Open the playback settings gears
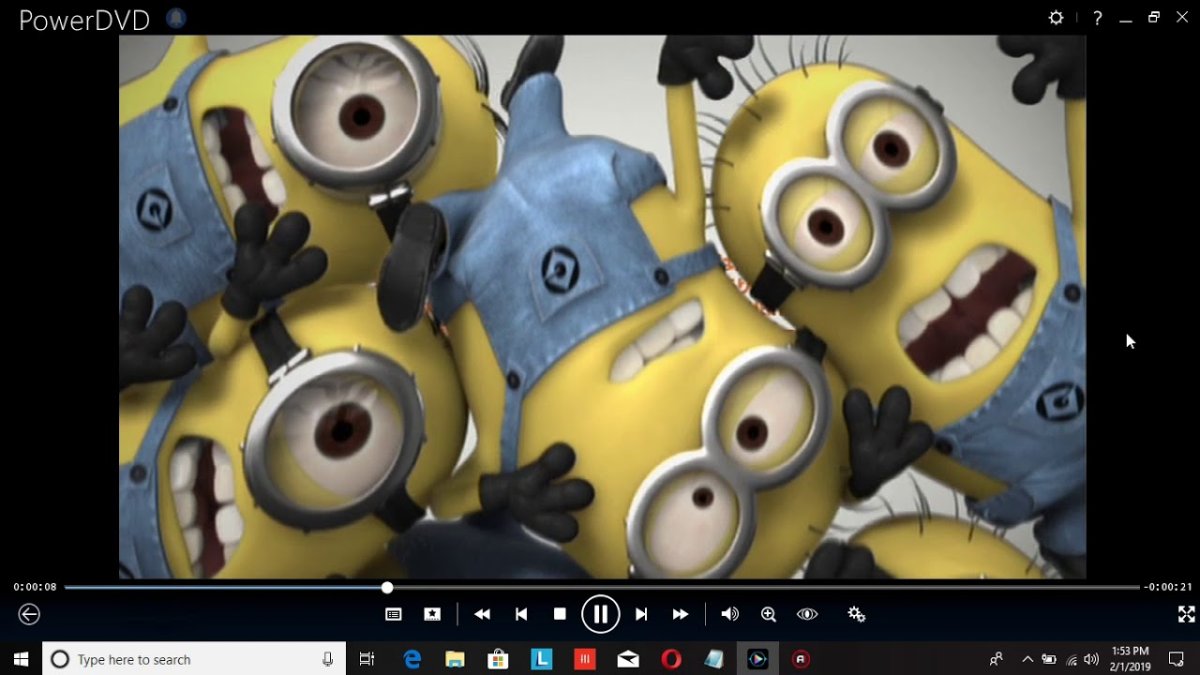1200x675 pixels. coord(856,614)
